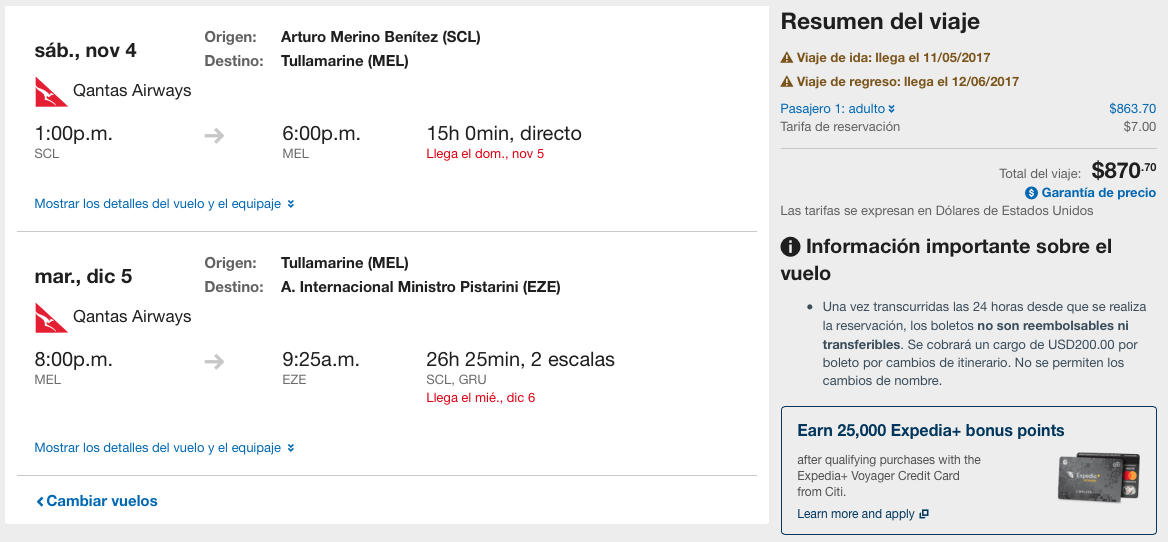Click the $863.70 adult fare amount
The width and height of the screenshot is (1168, 542).
[x=1132, y=109]
